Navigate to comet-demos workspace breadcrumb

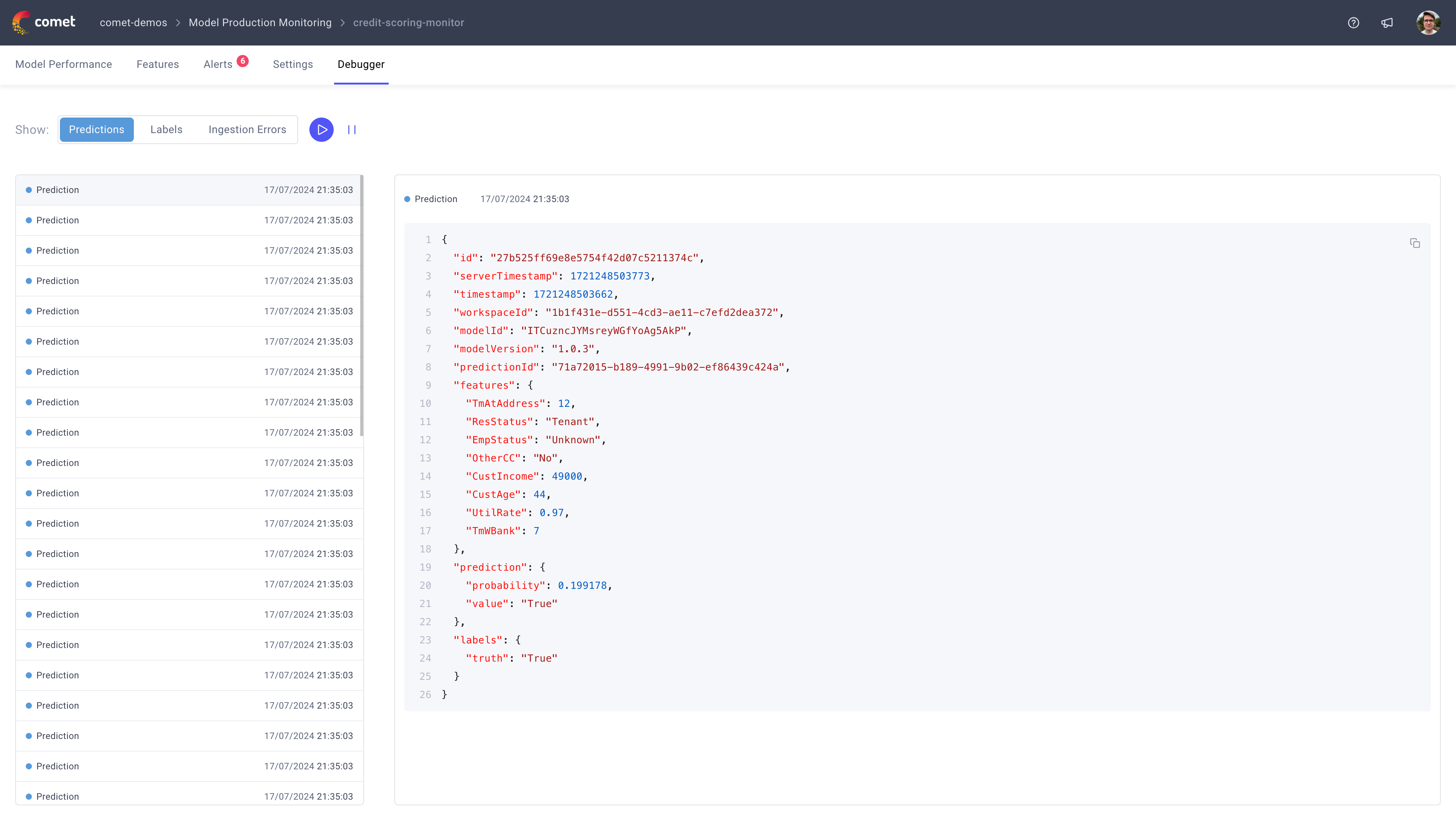click(x=133, y=23)
